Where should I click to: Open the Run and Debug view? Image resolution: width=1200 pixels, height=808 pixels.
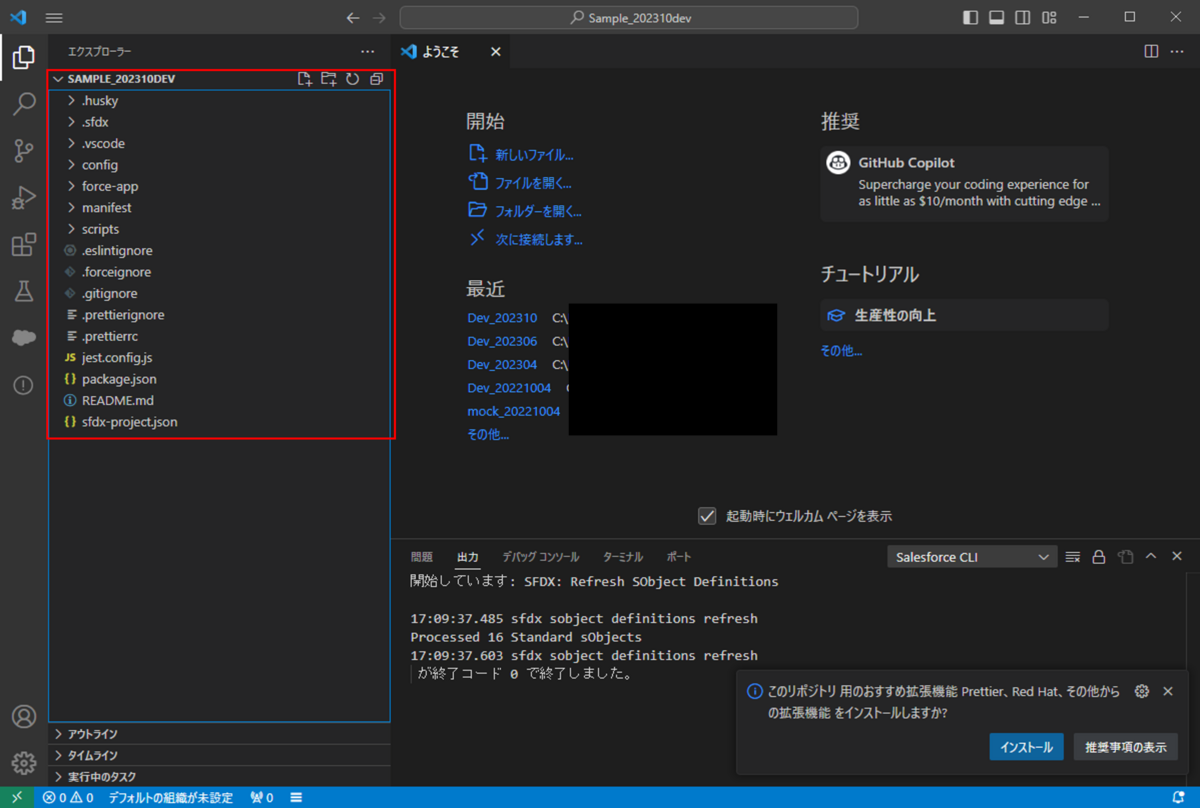coord(24,198)
